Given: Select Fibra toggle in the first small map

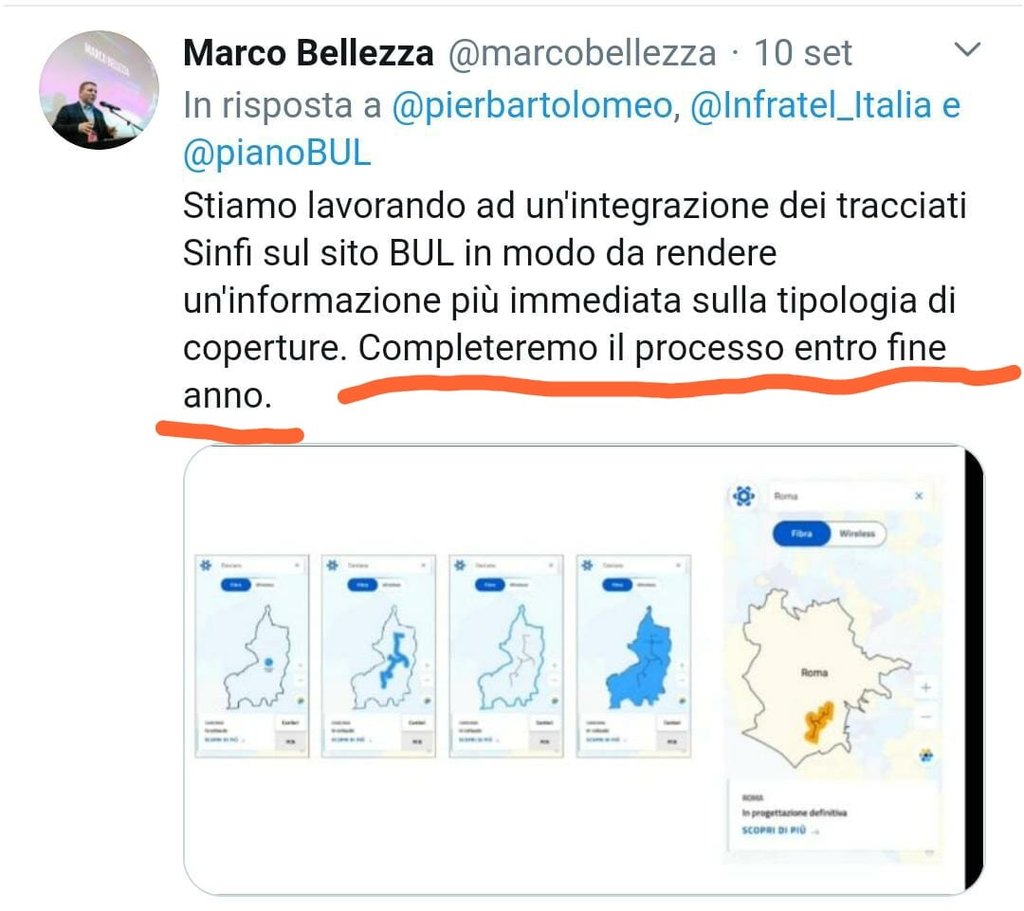Looking at the screenshot, I should 235,584.
